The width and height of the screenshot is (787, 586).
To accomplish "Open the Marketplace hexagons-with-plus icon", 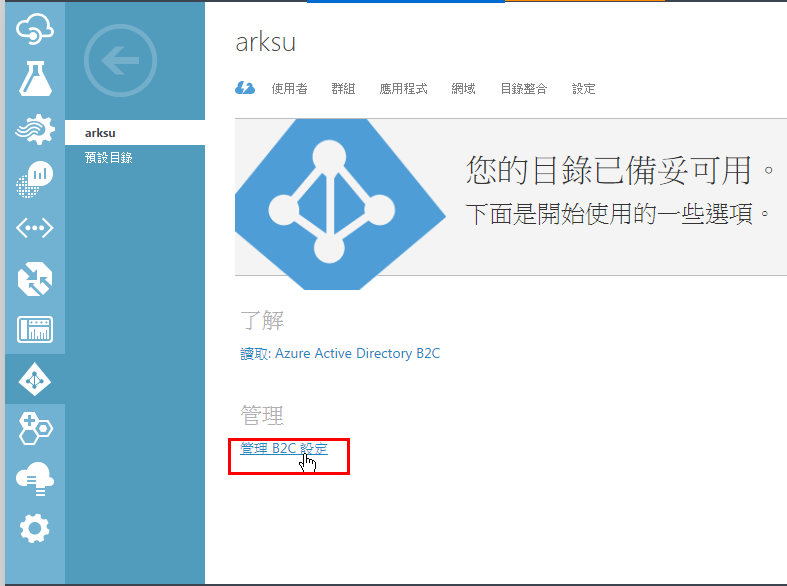I will pos(35,428).
